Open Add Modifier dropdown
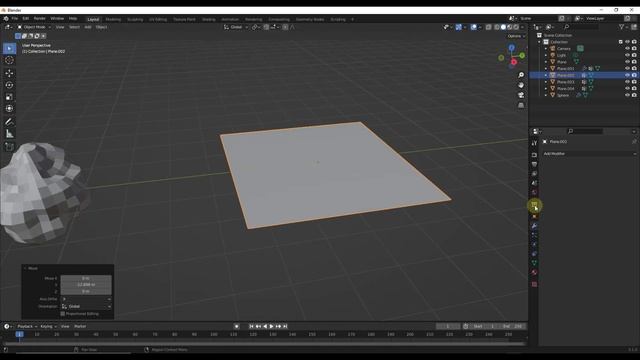The height and width of the screenshot is (360, 640). (590, 154)
